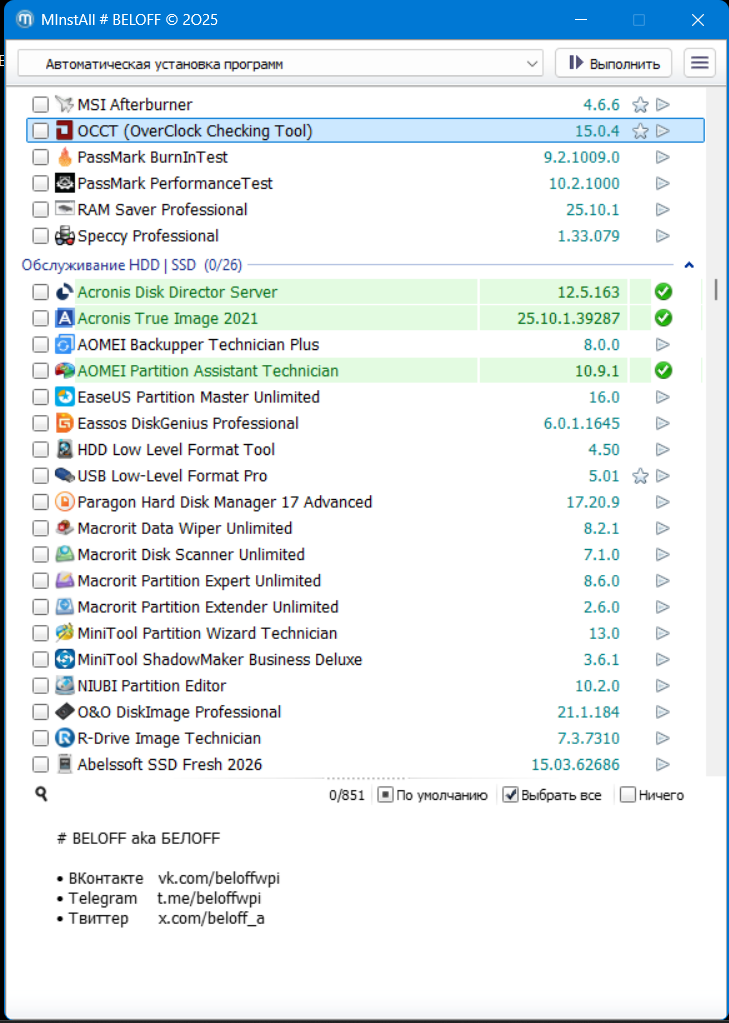The width and height of the screenshot is (729, 1023).
Task: Click the green checkmark beside Acronis True Image 2021
Action: (x=662, y=318)
